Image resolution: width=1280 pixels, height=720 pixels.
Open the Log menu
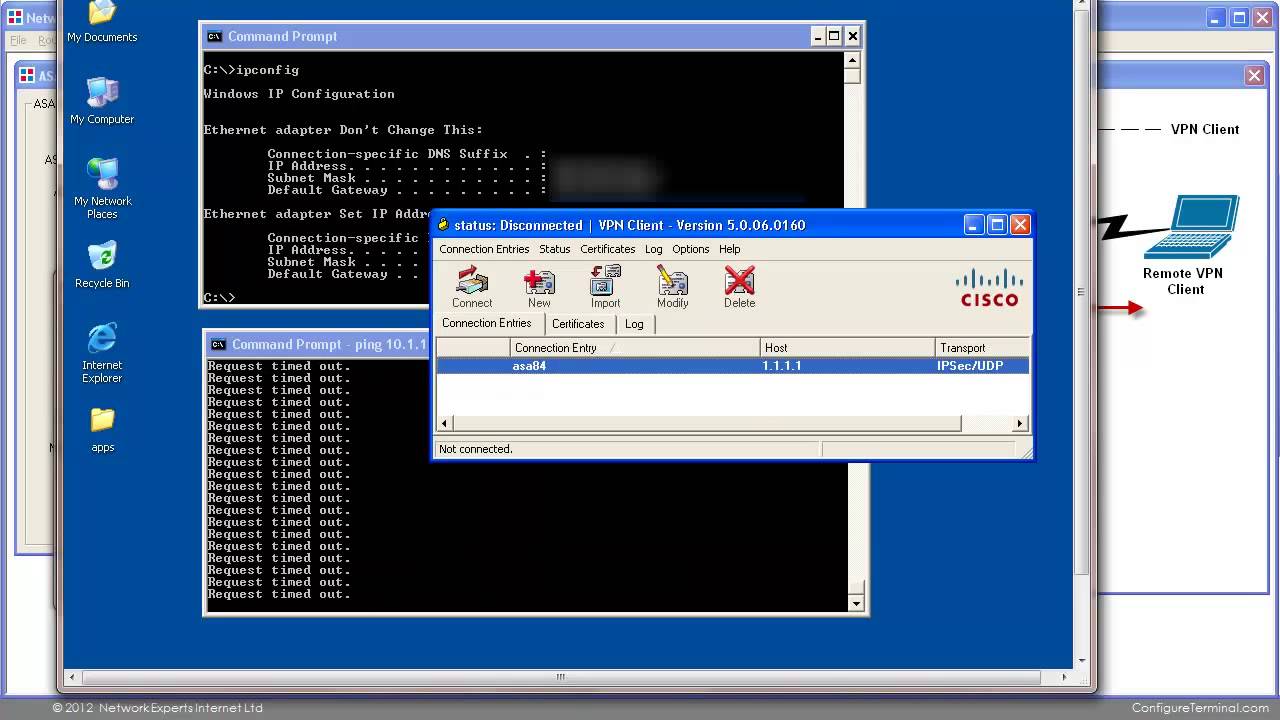click(x=653, y=249)
